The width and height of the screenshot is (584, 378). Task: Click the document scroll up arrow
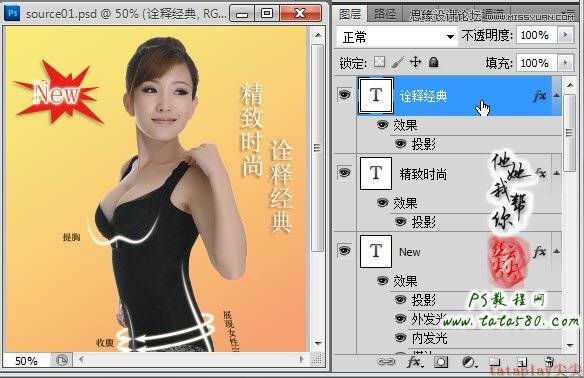[318, 35]
